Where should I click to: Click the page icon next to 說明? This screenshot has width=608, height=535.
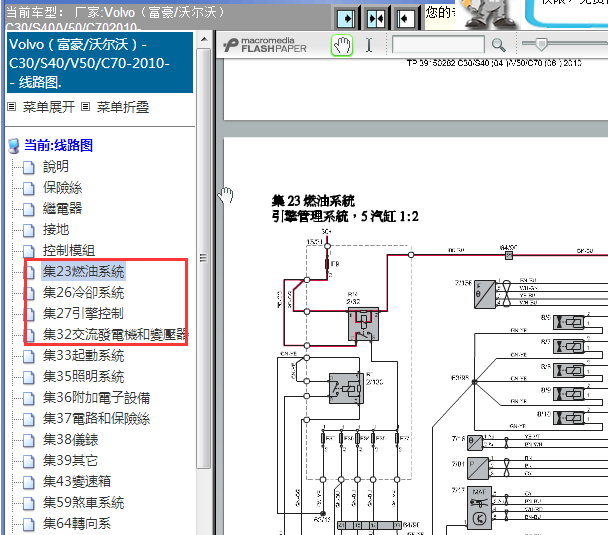click(x=28, y=167)
